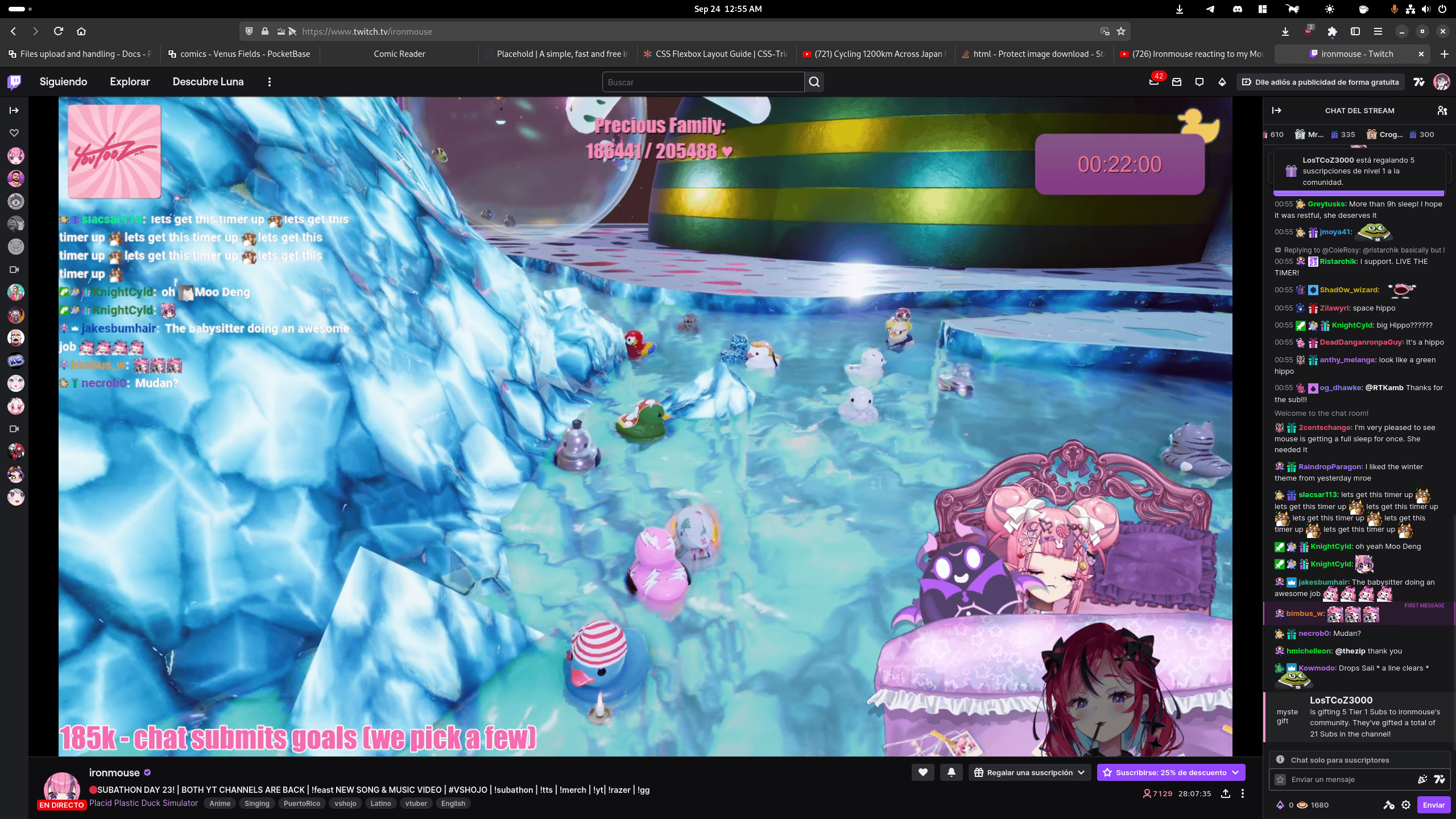1456x819 pixels.
Task: Open the Siguiendo navigation tab
Action: pos(63,82)
